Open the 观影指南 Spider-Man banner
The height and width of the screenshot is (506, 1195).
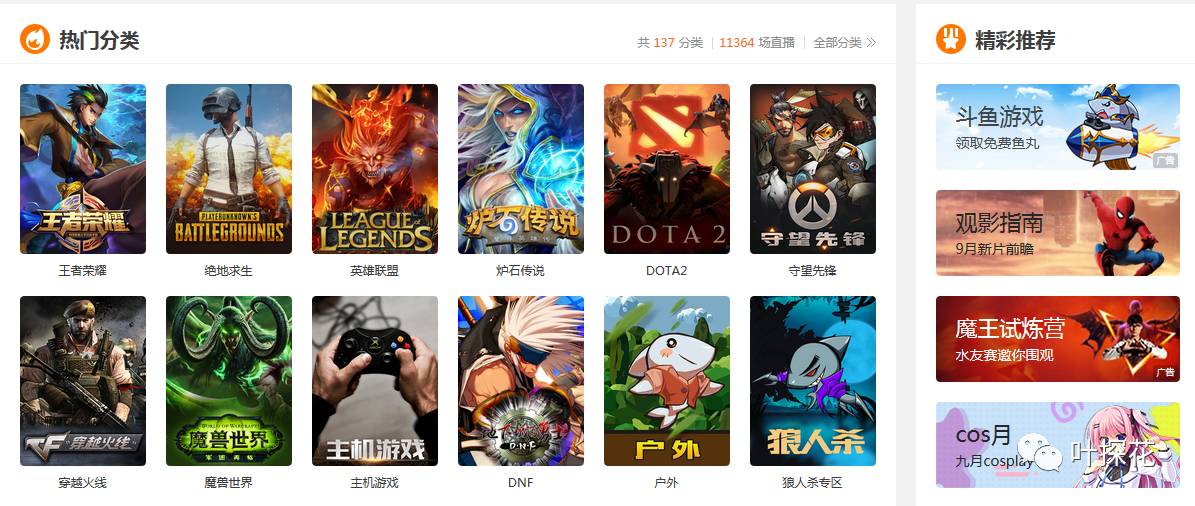[1058, 232]
